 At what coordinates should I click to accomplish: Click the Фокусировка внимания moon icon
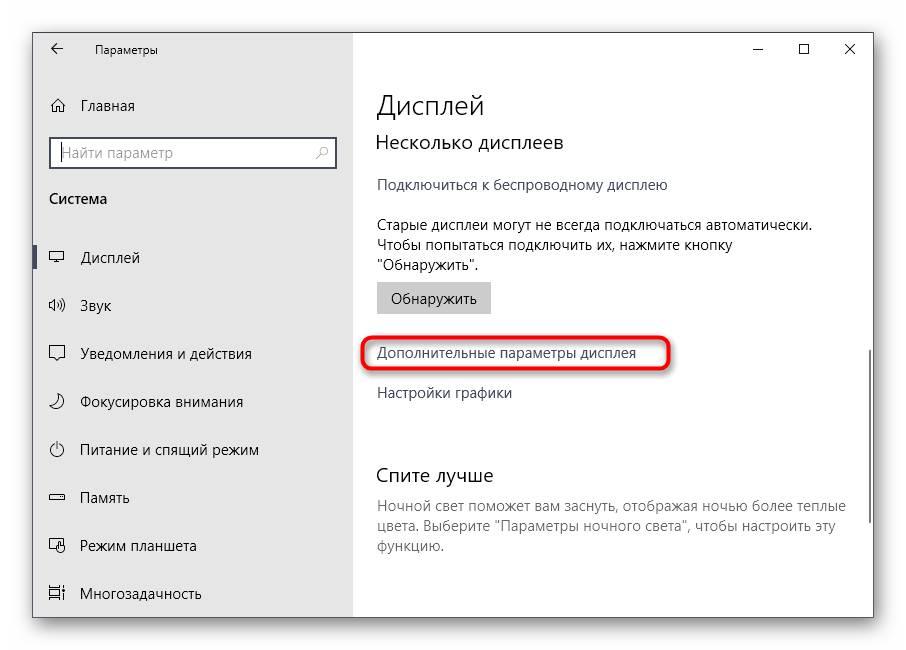point(58,402)
